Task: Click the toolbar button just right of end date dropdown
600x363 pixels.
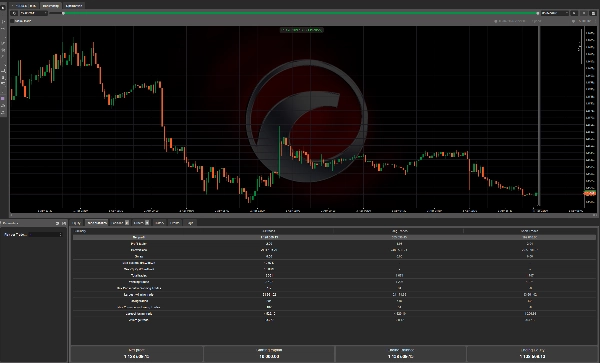Action: [x=574, y=13]
